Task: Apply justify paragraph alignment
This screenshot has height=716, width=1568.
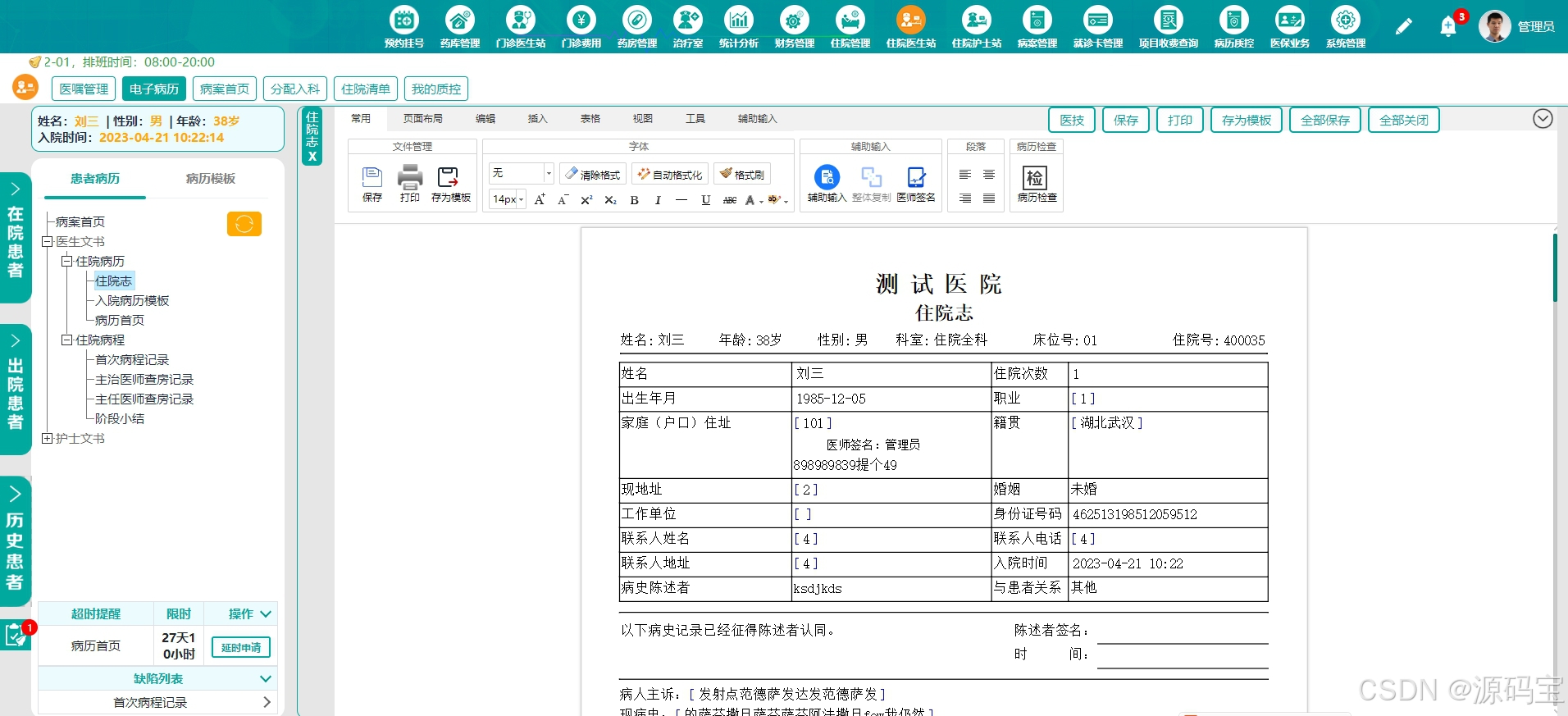Action: (989, 198)
